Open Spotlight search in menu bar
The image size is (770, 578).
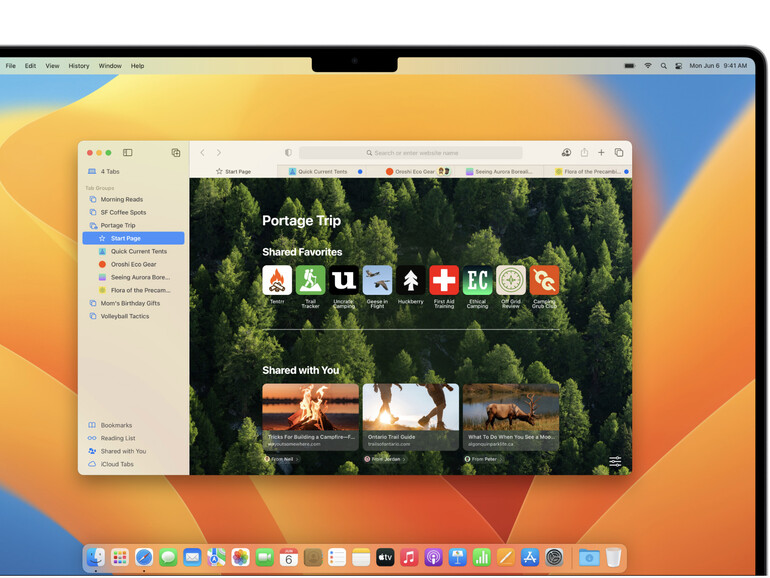pyautogui.click(x=663, y=66)
